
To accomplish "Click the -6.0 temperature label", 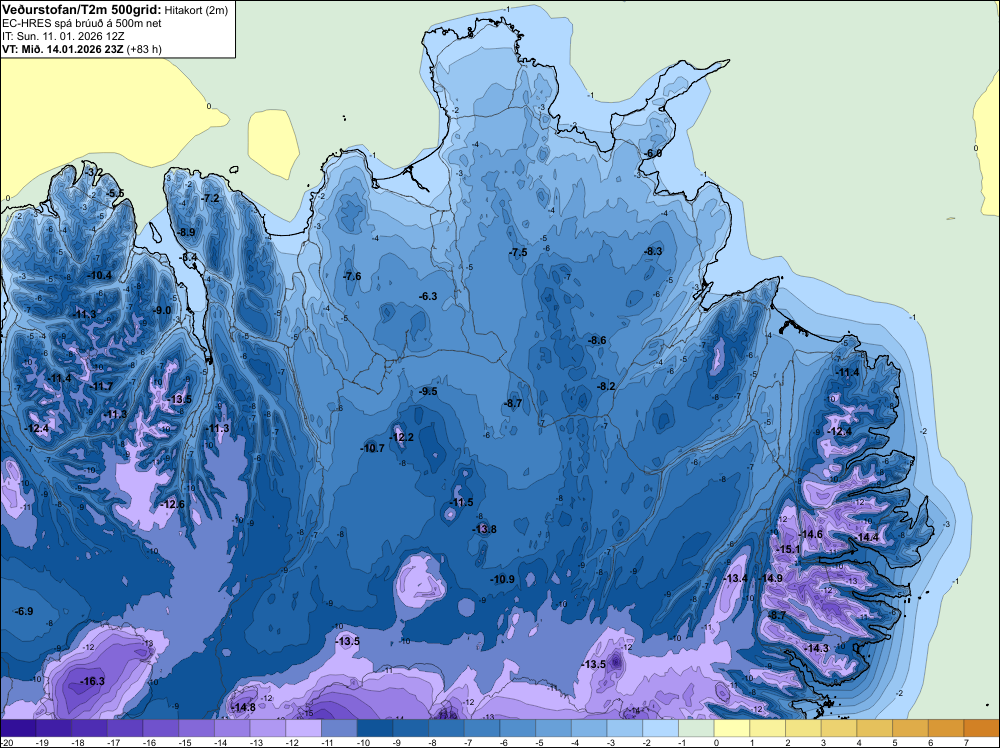I will (x=652, y=154).
